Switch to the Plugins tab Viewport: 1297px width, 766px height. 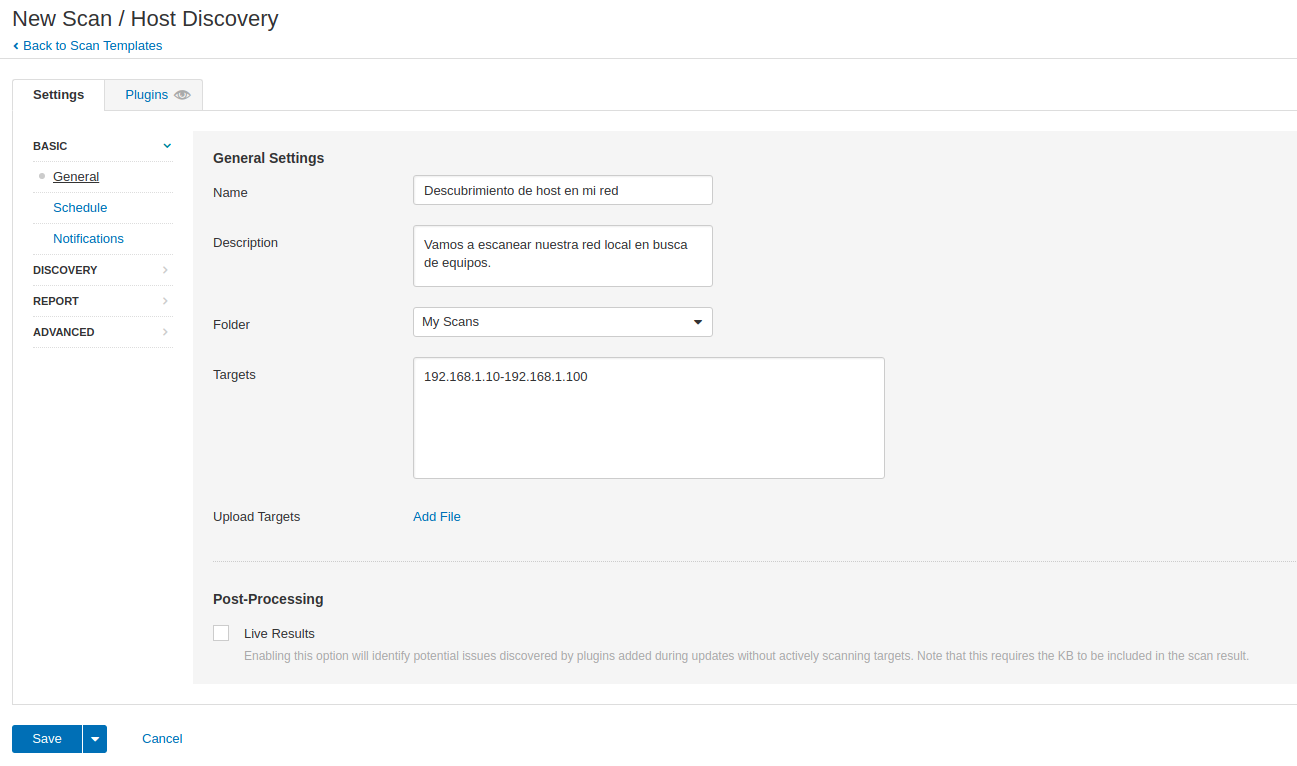pos(154,95)
